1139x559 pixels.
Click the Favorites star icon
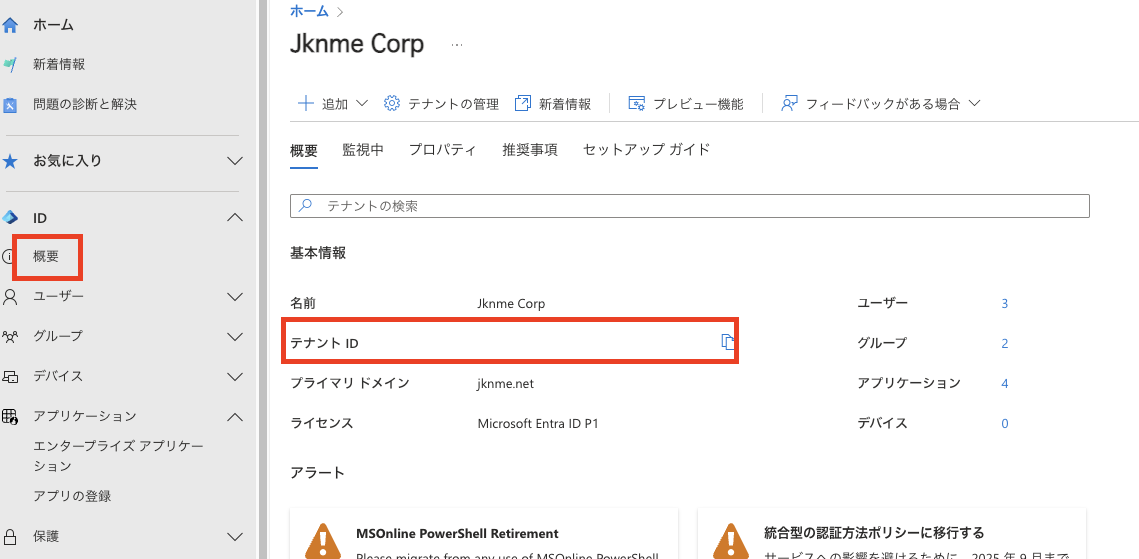click(x=11, y=161)
